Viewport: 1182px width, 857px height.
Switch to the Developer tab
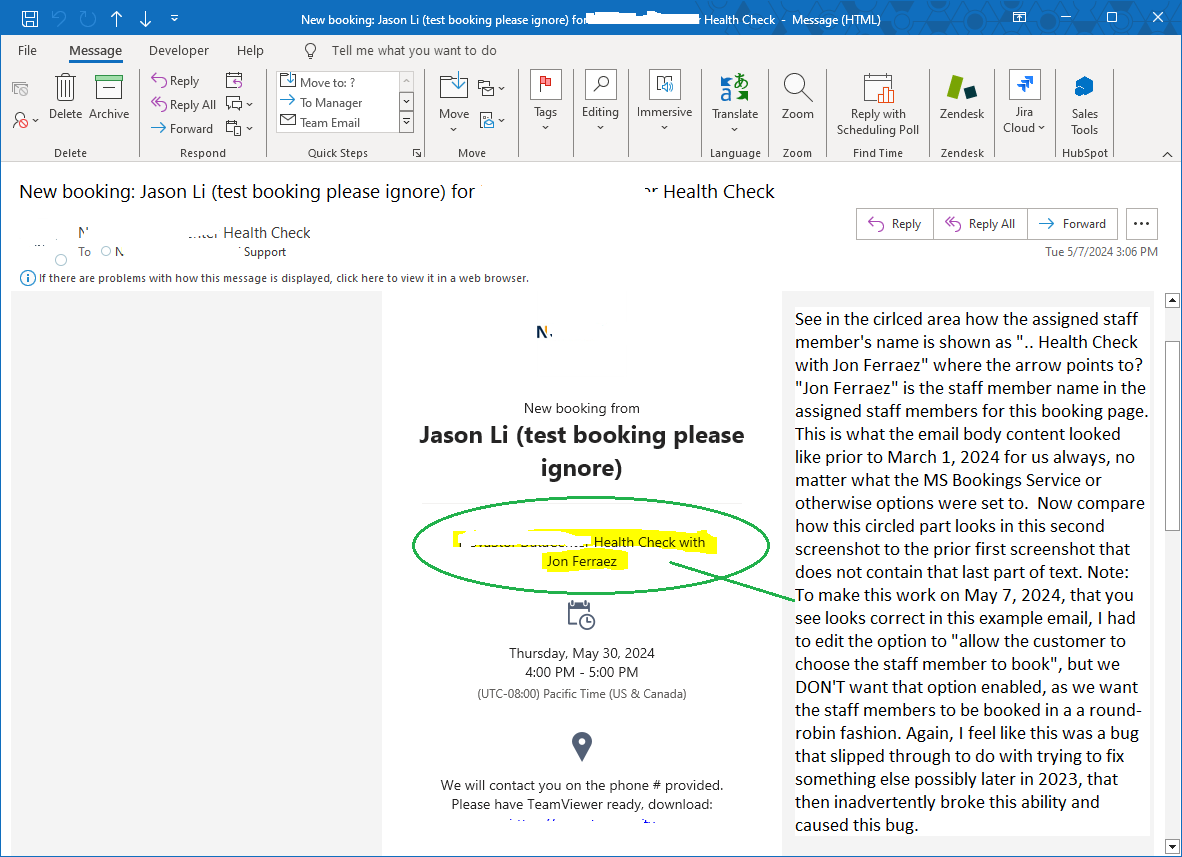(x=179, y=51)
